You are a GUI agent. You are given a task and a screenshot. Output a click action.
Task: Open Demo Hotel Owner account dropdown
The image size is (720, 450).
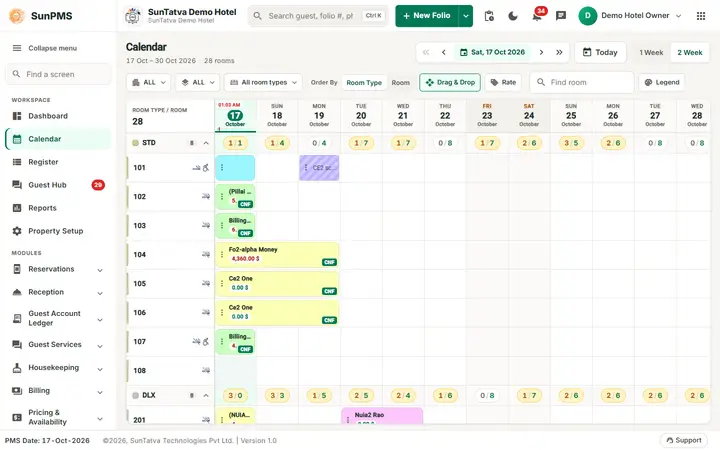click(x=630, y=16)
